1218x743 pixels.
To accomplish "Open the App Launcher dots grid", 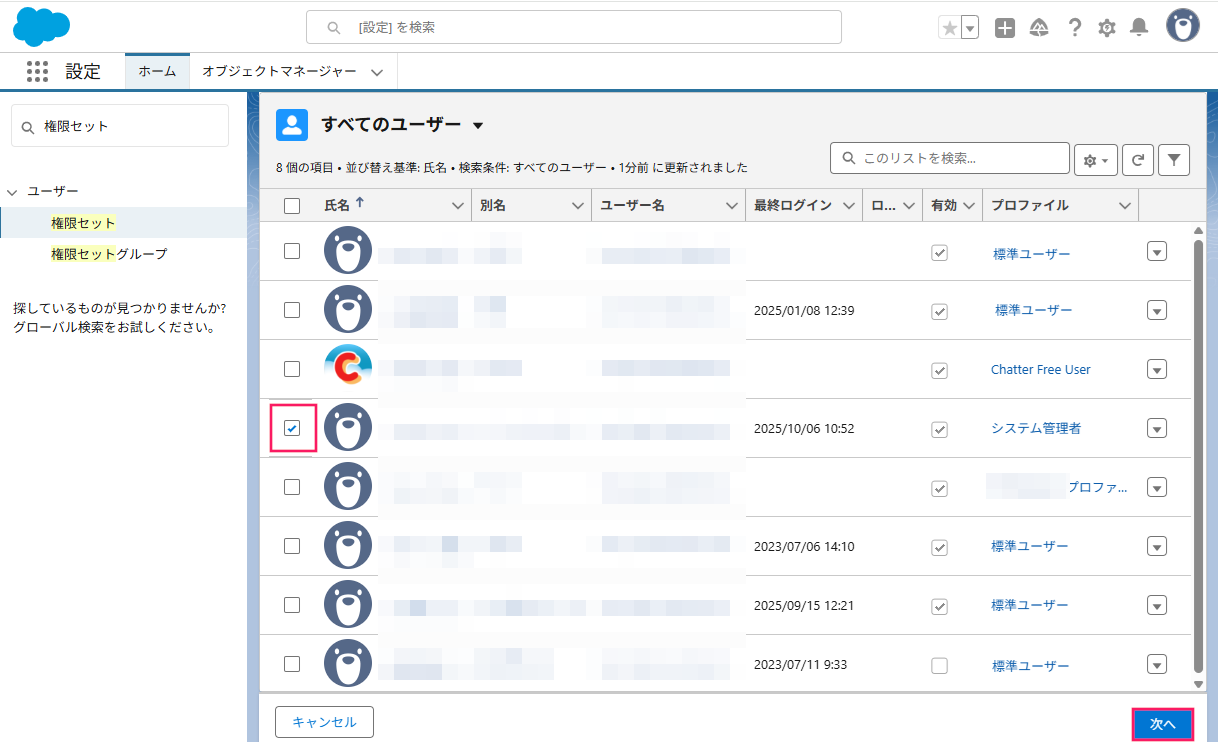I will click(37, 71).
